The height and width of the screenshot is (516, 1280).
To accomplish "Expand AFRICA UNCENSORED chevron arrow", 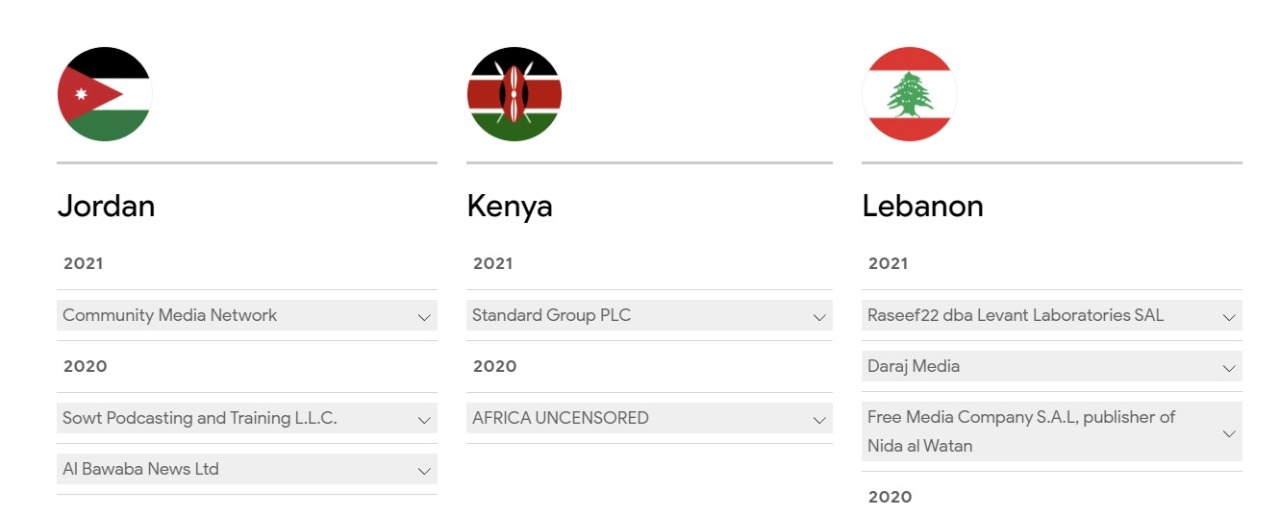I will [x=819, y=420].
